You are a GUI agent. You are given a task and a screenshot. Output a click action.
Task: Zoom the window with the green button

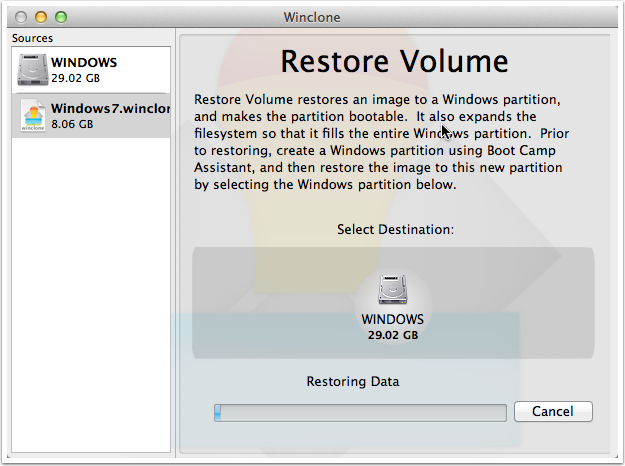pyautogui.click(x=61, y=17)
